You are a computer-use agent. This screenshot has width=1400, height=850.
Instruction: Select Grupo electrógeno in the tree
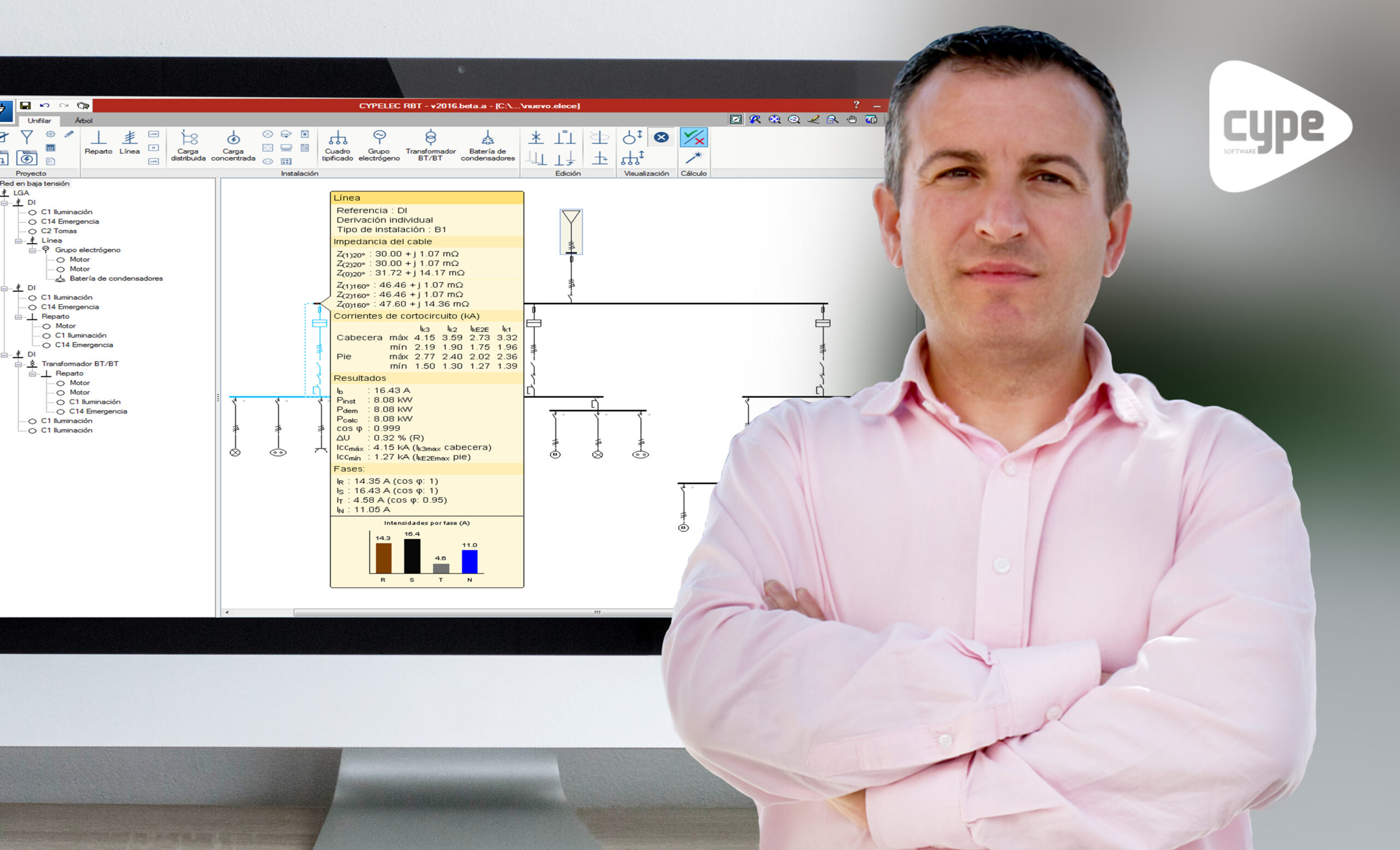(87, 250)
